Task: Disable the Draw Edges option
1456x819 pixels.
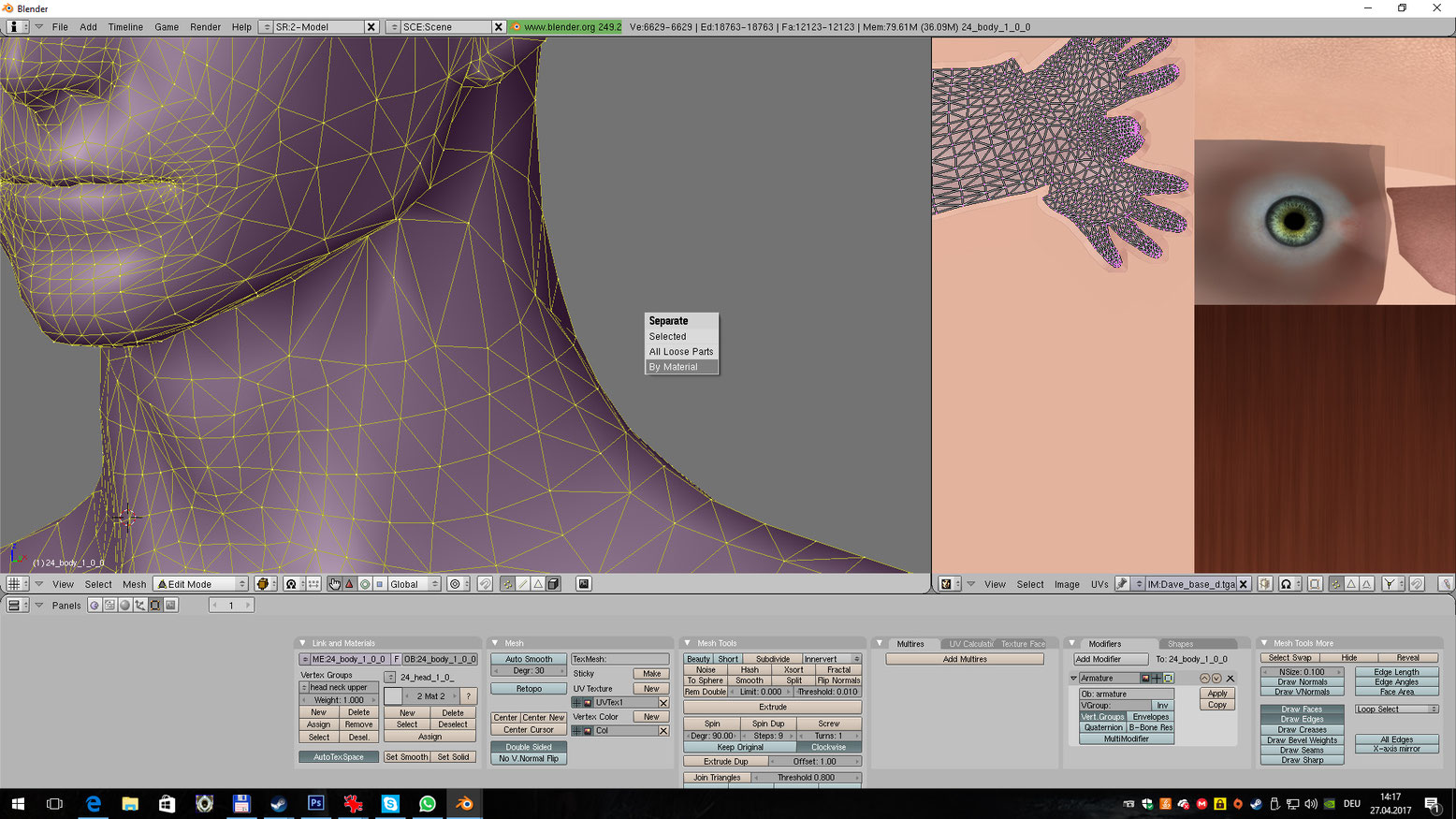Action: [x=1302, y=720]
